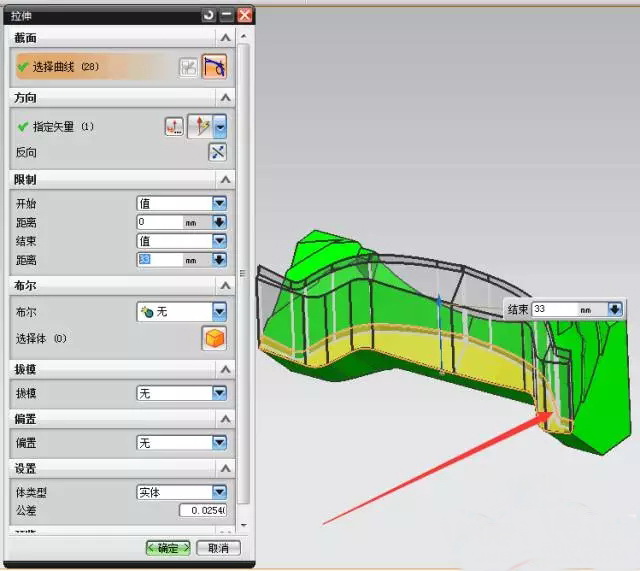
Task: Open the vector dialog icon
Action: pyautogui.click(x=174, y=127)
